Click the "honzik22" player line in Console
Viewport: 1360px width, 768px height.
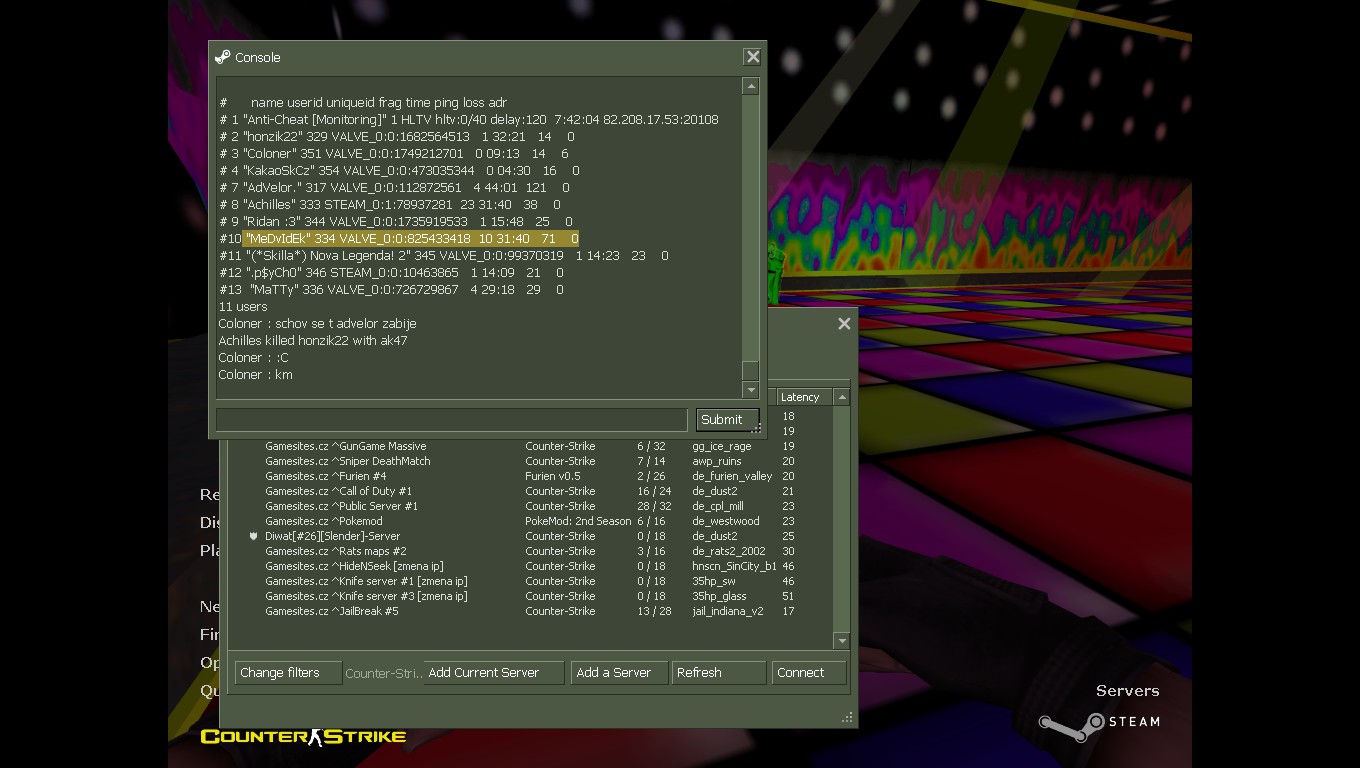click(x=397, y=136)
